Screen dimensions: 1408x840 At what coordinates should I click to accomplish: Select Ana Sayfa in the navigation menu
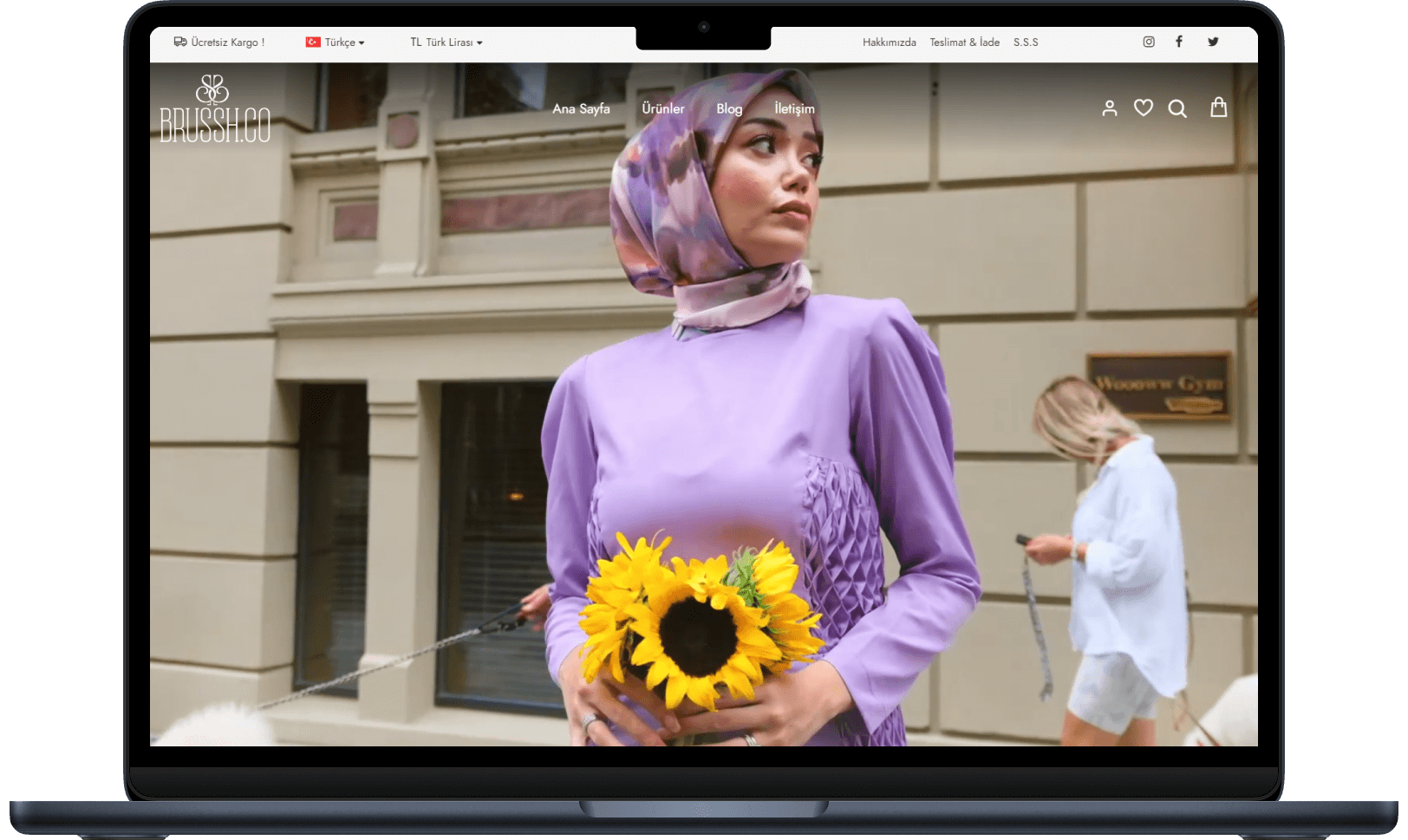(x=581, y=109)
